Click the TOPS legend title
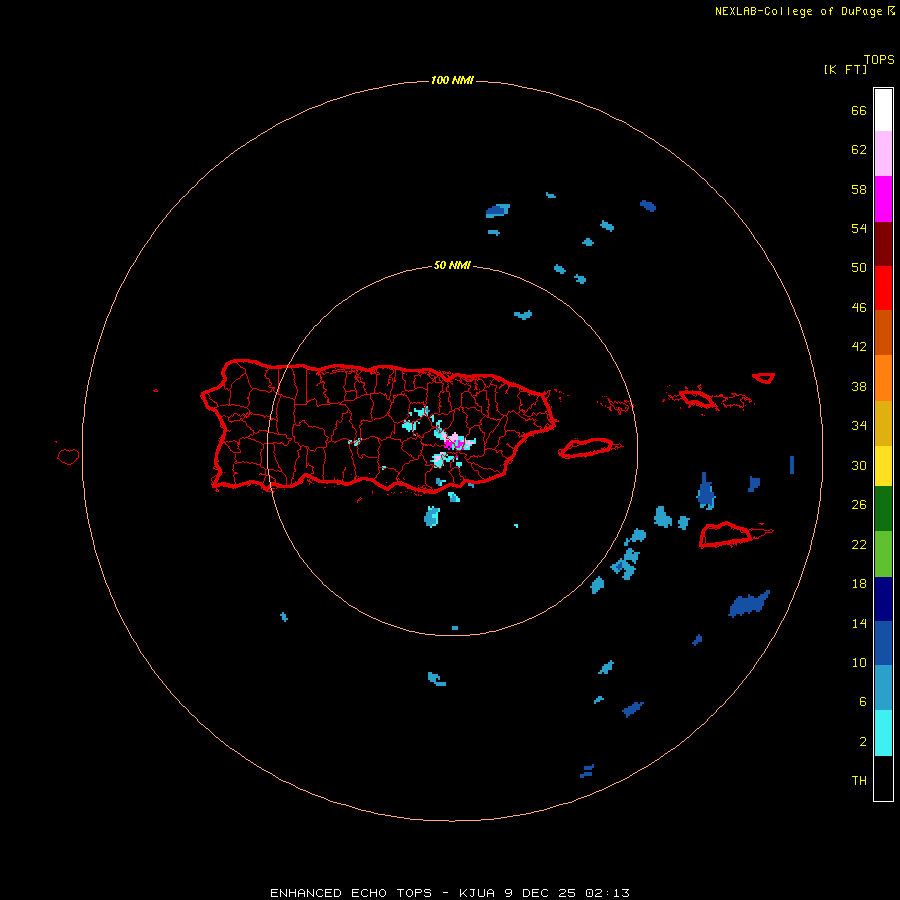The height and width of the screenshot is (900, 900). click(879, 59)
